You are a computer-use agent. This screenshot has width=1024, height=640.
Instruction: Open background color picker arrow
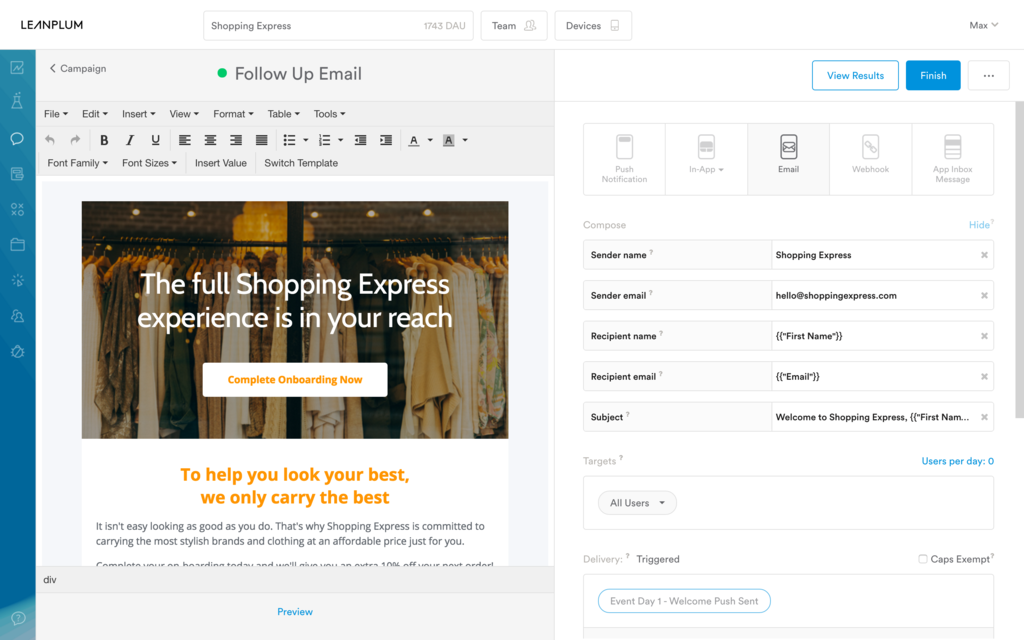coord(465,140)
